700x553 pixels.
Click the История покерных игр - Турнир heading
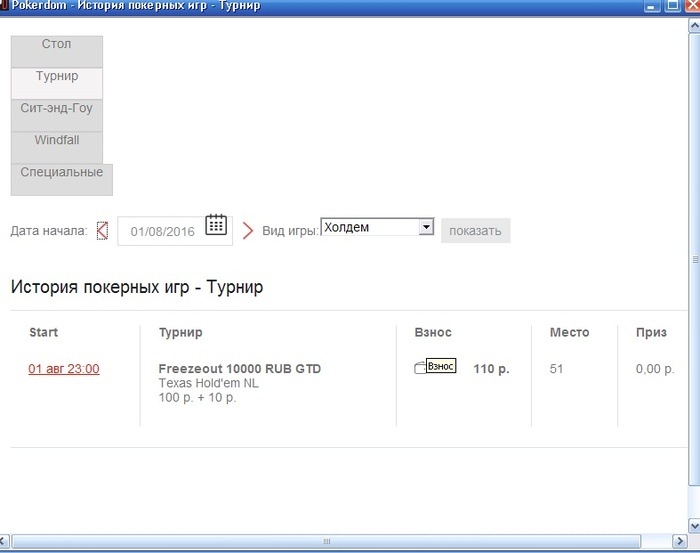137,287
